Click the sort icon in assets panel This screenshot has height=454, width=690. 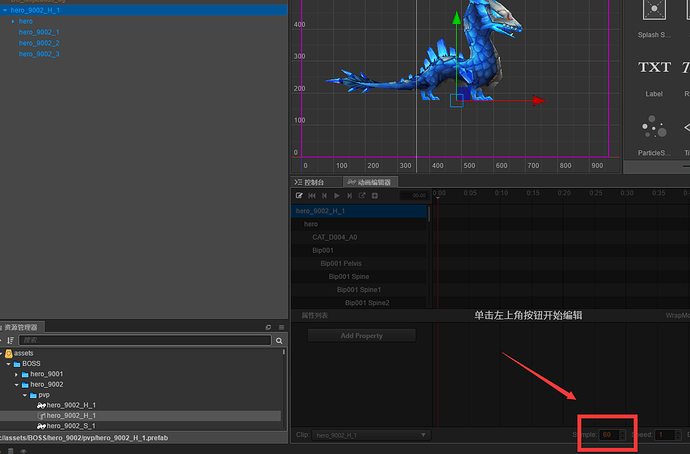11,340
